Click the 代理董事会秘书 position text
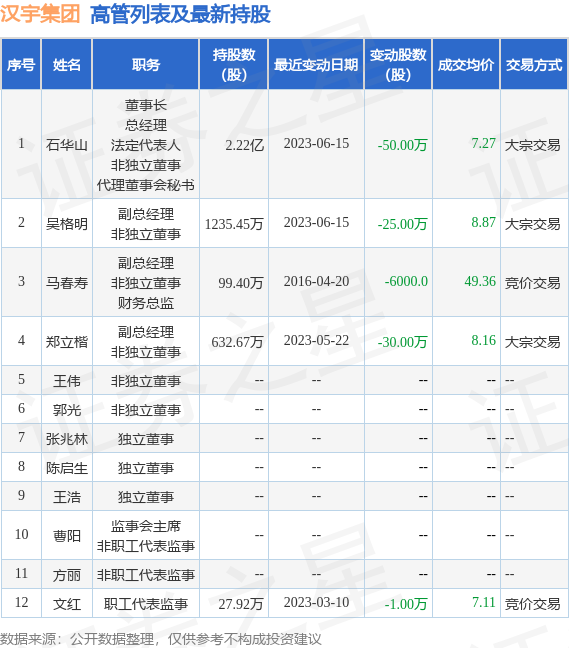 pyautogui.click(x=146, y=185)
